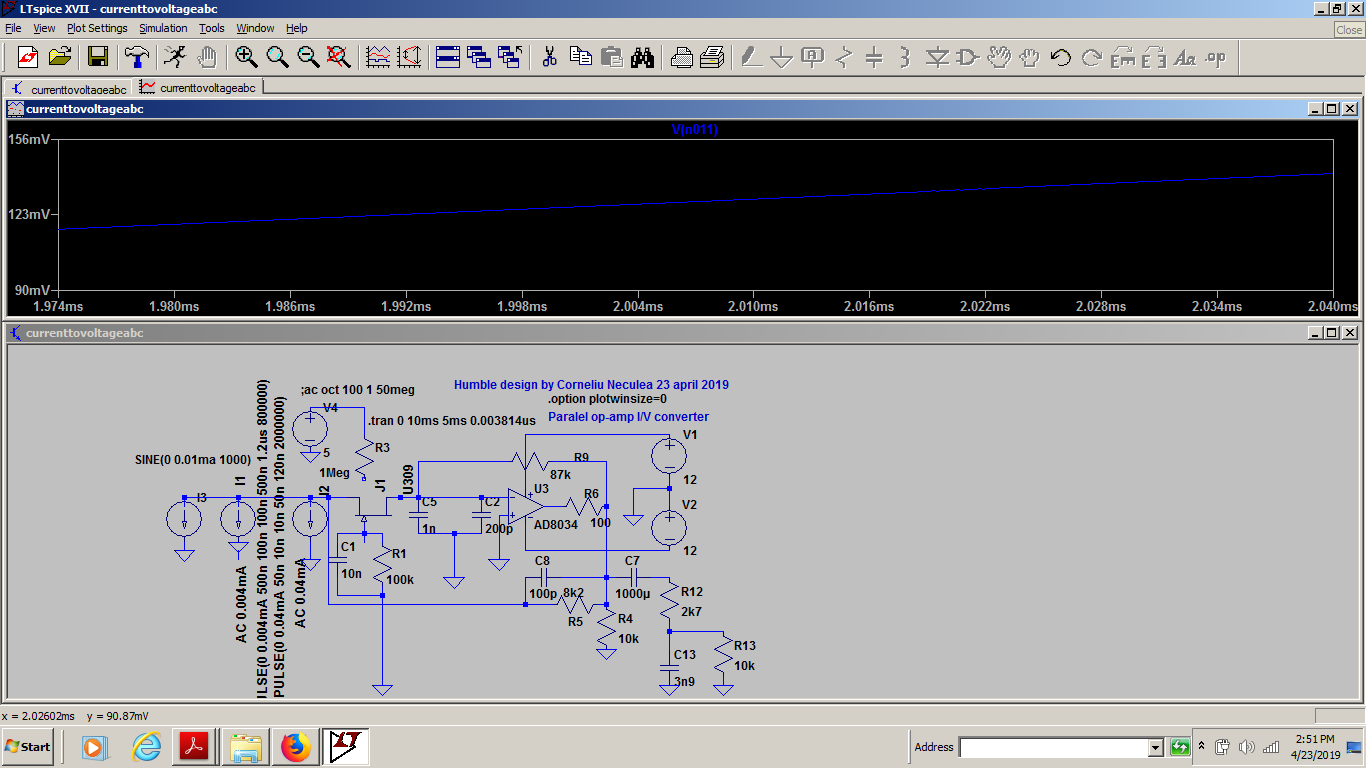Switch to the waveform currenttovoltageabc tab
The width and height of the screenshot is (1366, 768).
click(x=198, y=88)
